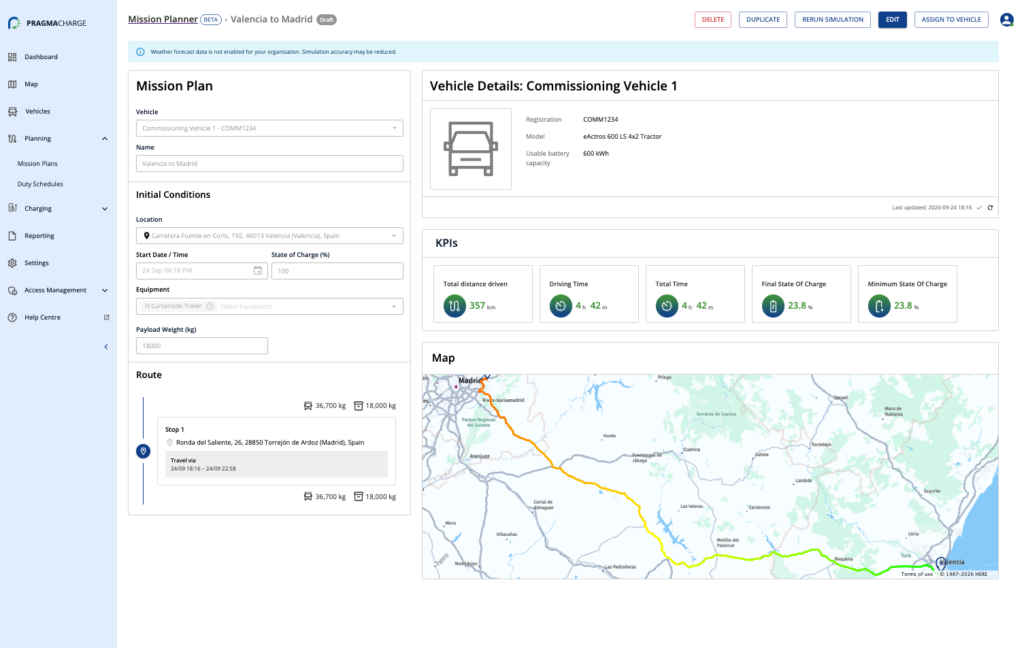Open the calendar date picker icon
This screenshot has width=1024, height=648.
tap(258, 270)
